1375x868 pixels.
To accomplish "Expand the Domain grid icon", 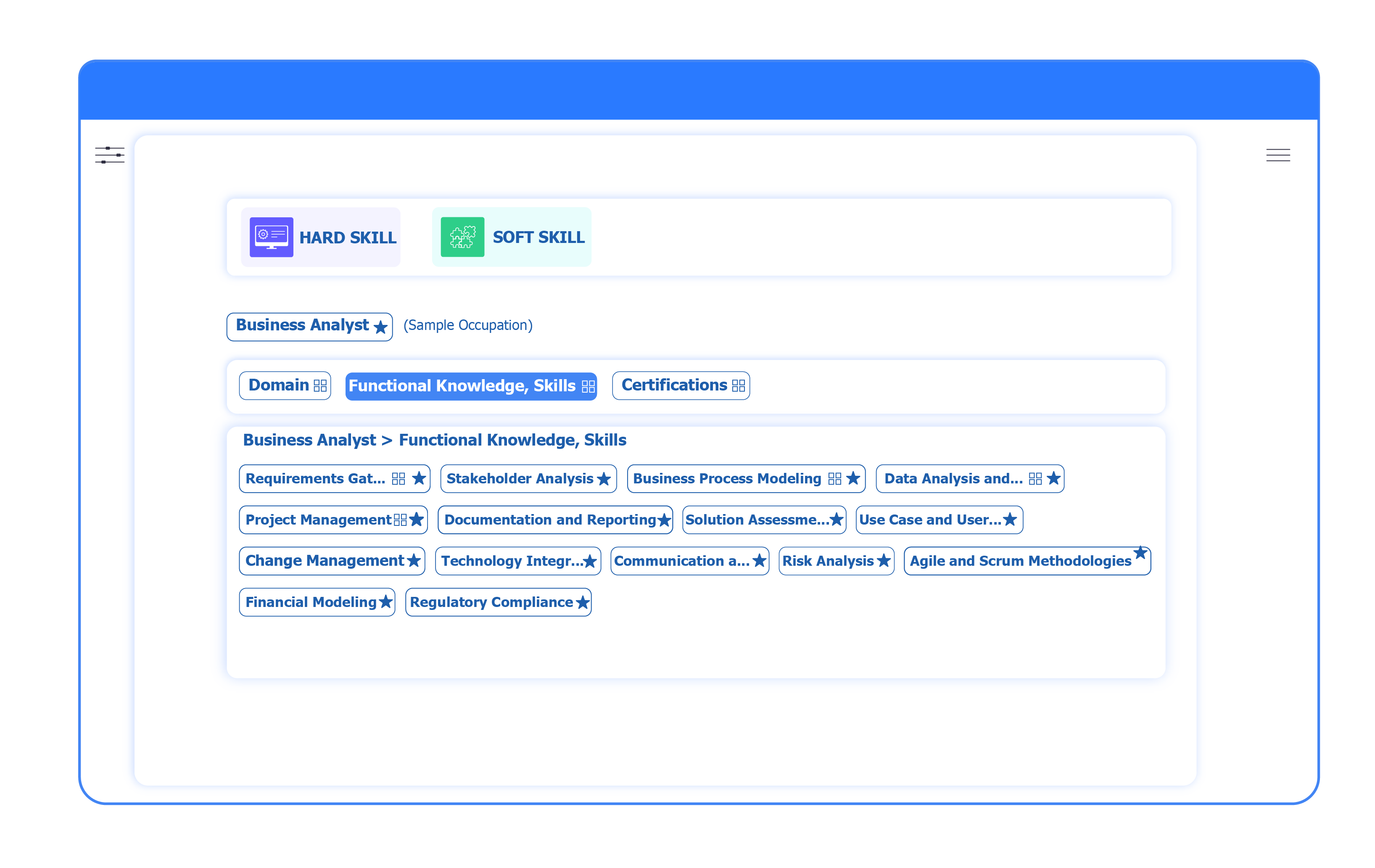I will click(320, 385).
